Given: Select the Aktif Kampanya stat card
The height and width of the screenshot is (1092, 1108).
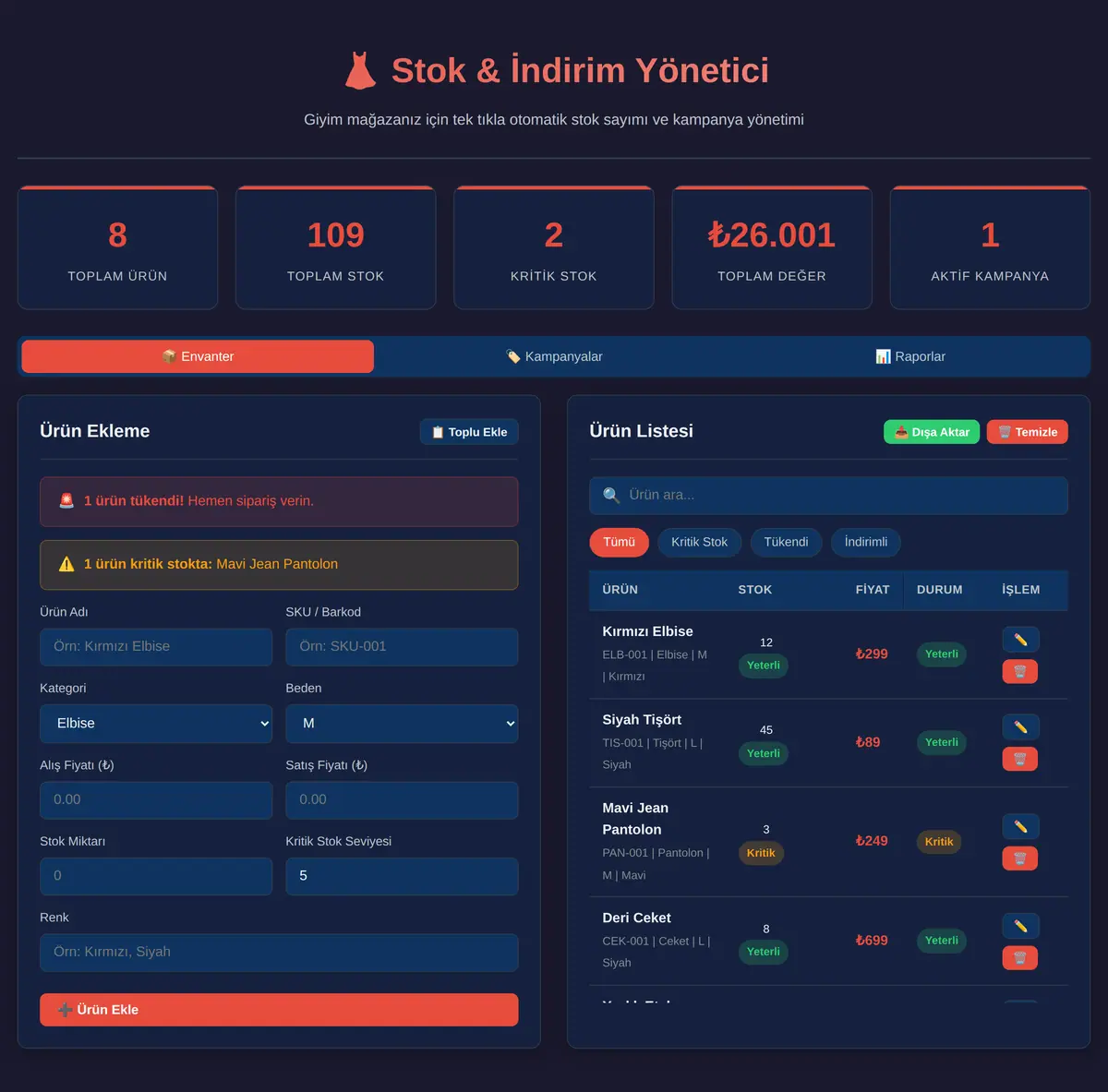Looking at the screenshot, I should tap(990, 247).
